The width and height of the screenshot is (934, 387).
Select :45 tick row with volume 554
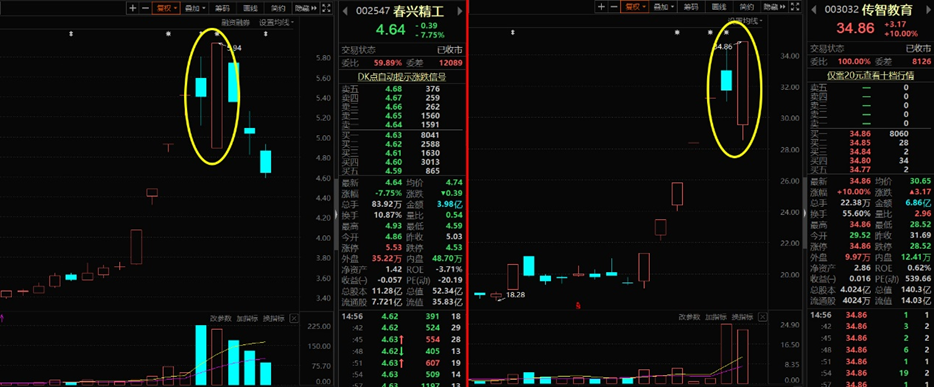click(x=402, y=340)
